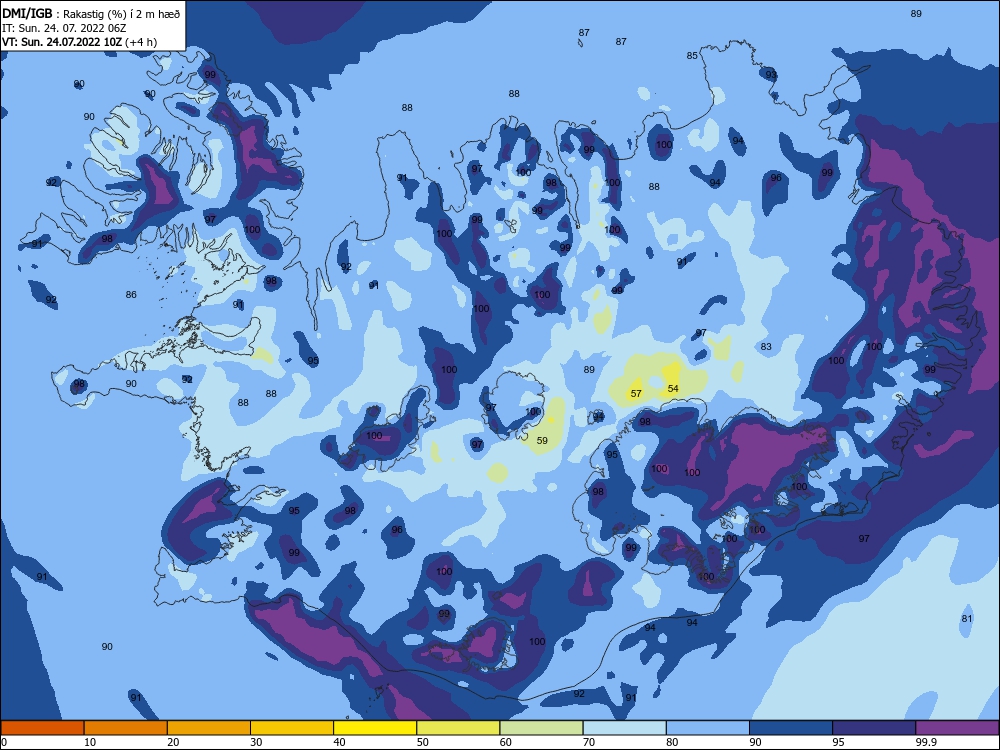
Task: Pick the pale green 60–70 legend swatch
Action: point(541,728)
